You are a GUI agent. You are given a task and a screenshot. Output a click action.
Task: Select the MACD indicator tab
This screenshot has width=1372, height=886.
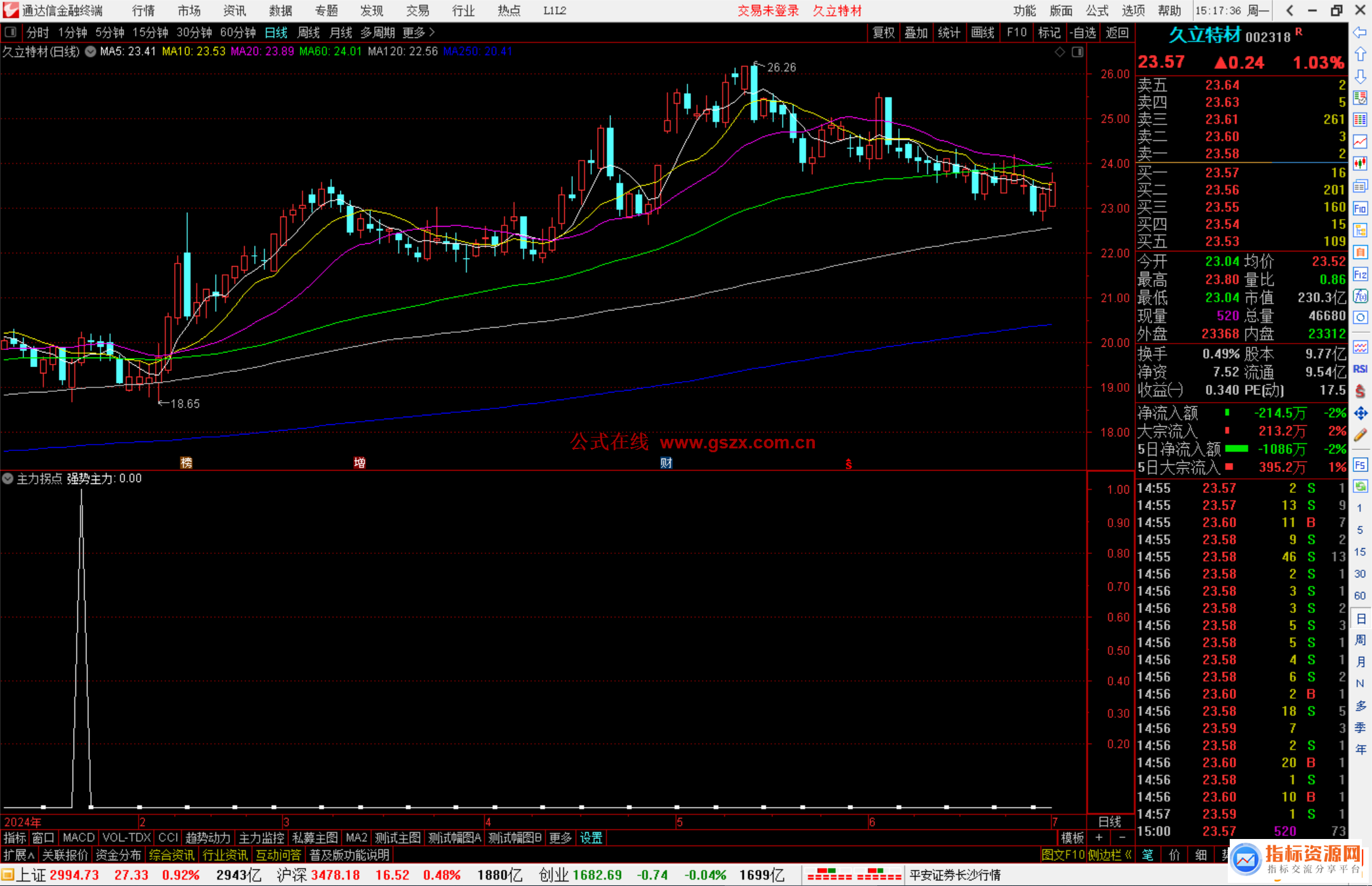click(x=79, y=838)
